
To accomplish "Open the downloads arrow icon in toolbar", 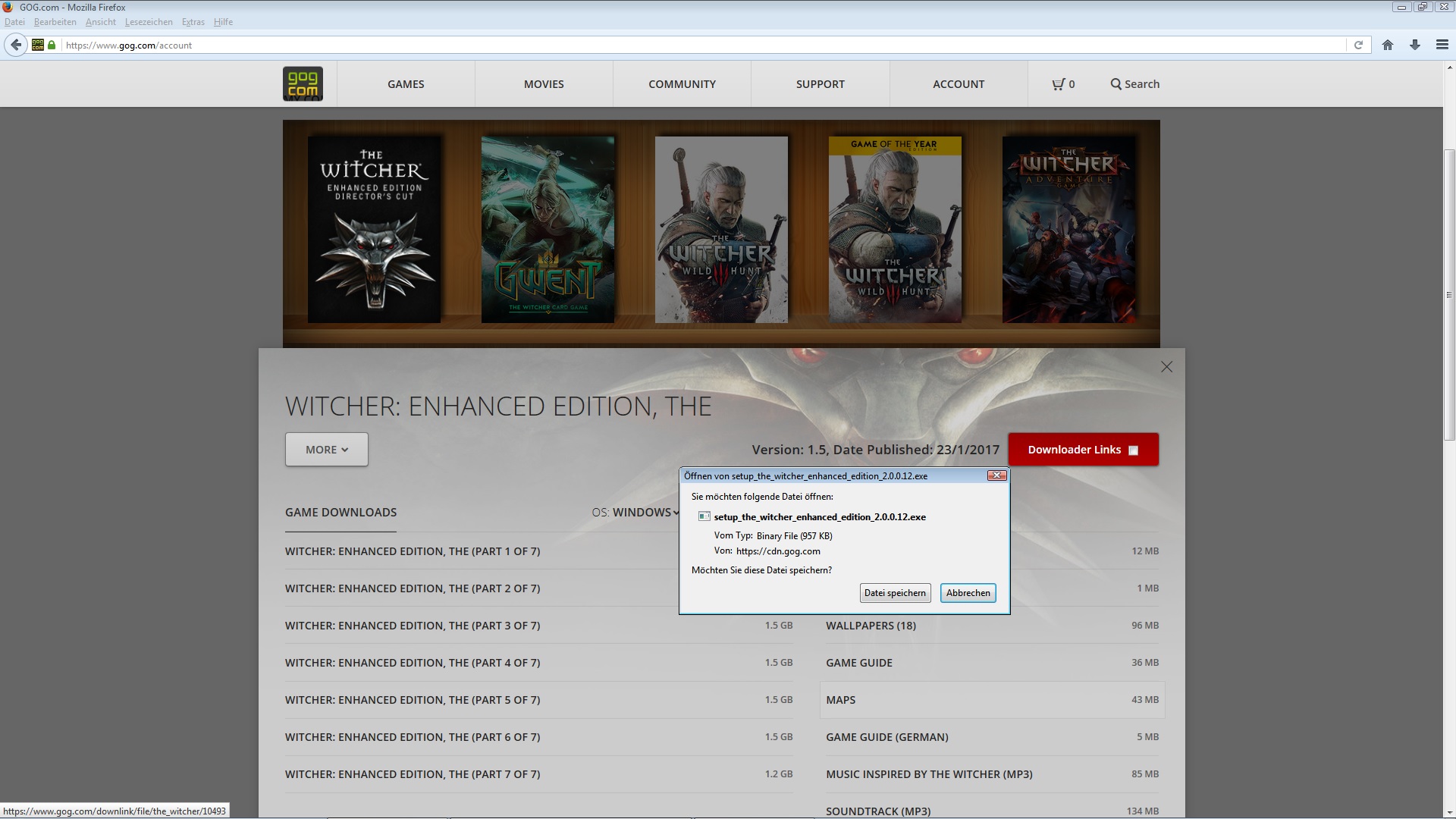I will click(x=1415, y=45).
